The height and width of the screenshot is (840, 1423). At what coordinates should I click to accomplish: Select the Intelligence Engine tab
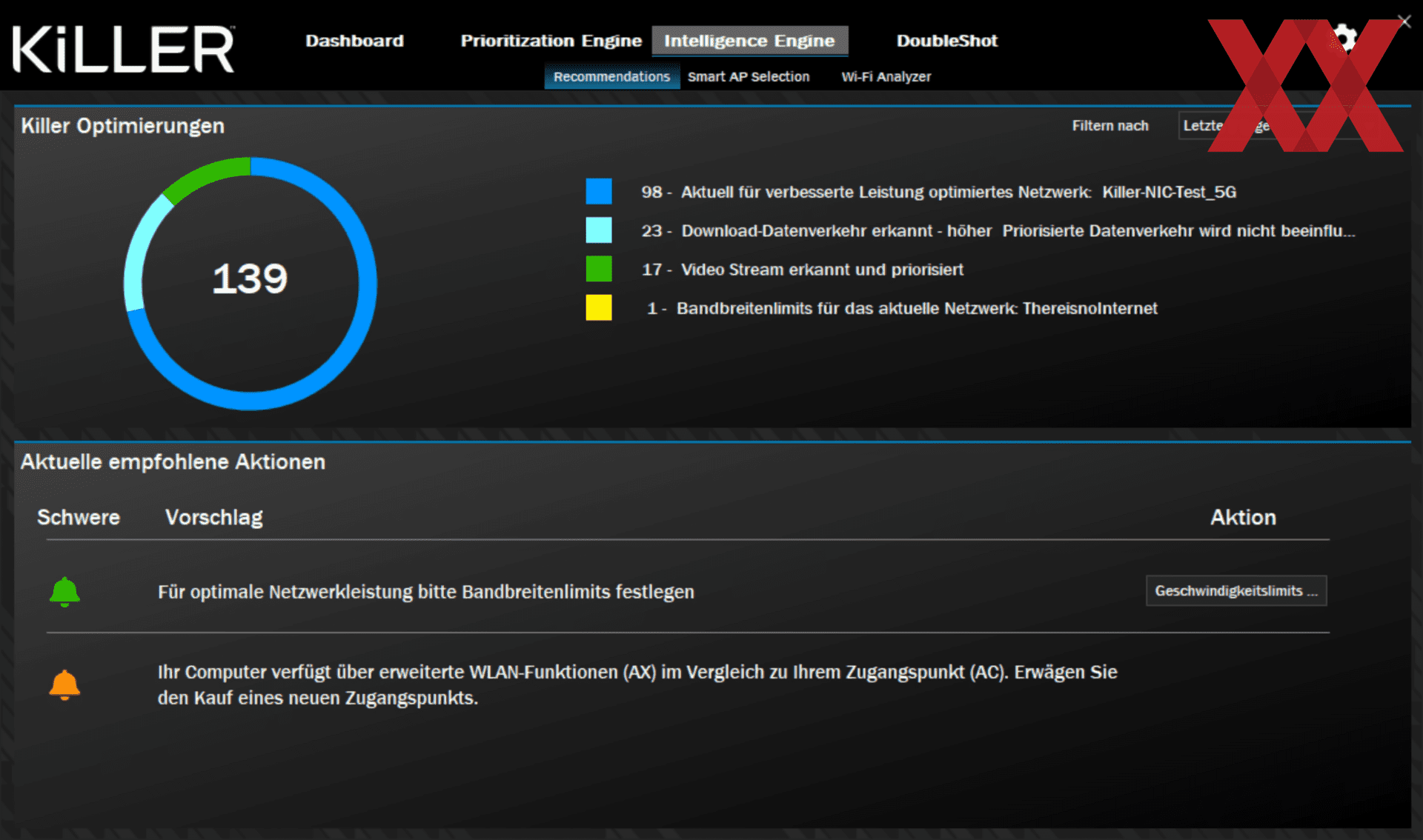tap(749, 41)
